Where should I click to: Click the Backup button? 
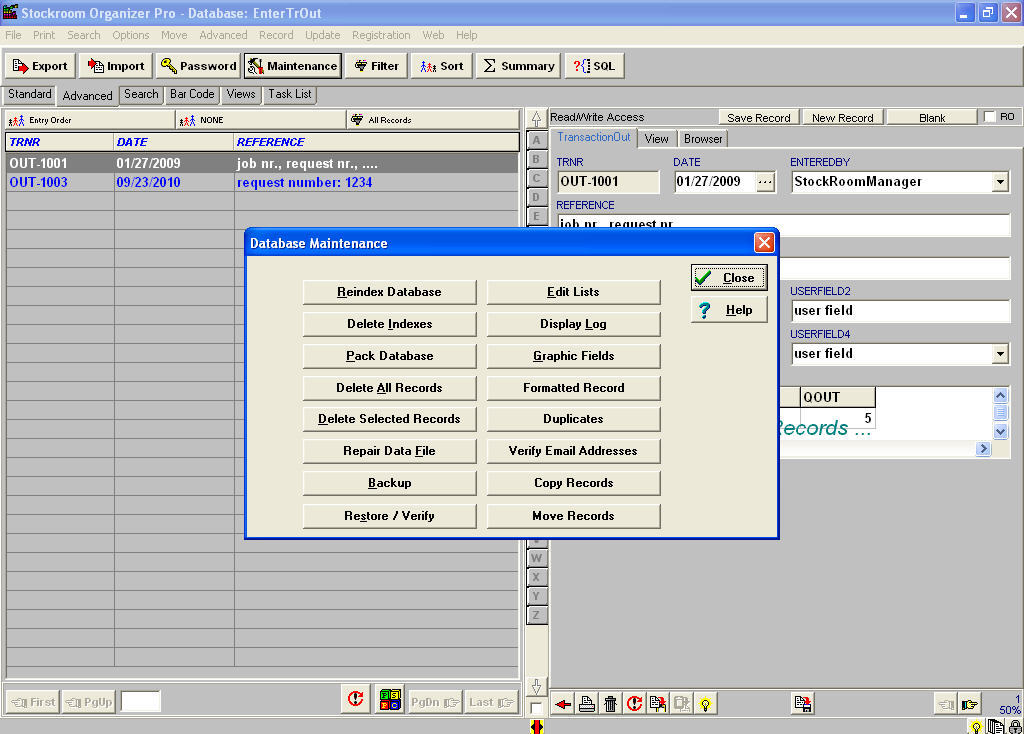click(389, 483)
